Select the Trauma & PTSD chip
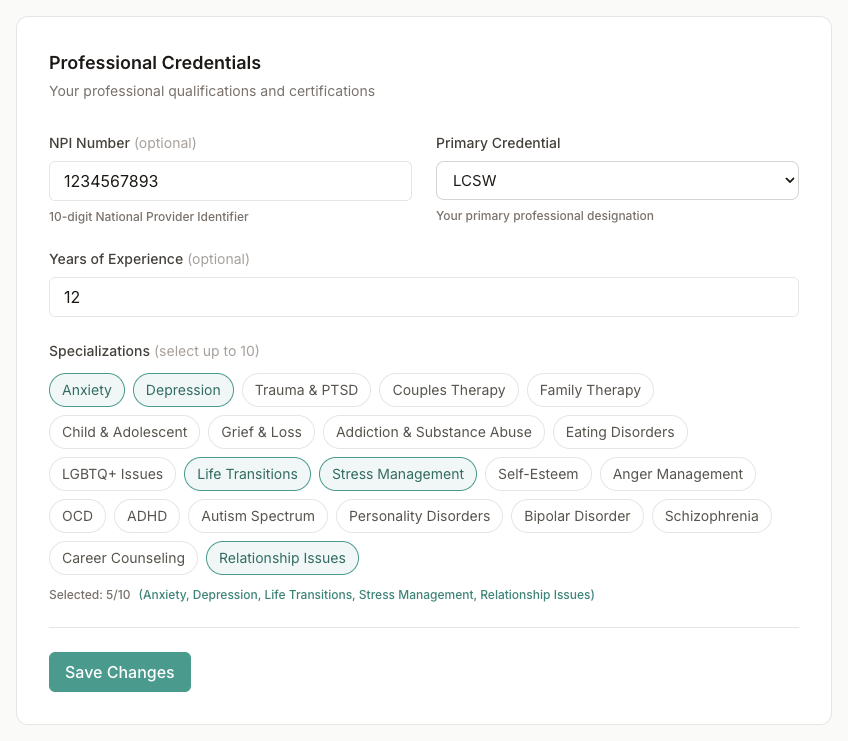Screen dimensions: 848x741 coord(306,390)
